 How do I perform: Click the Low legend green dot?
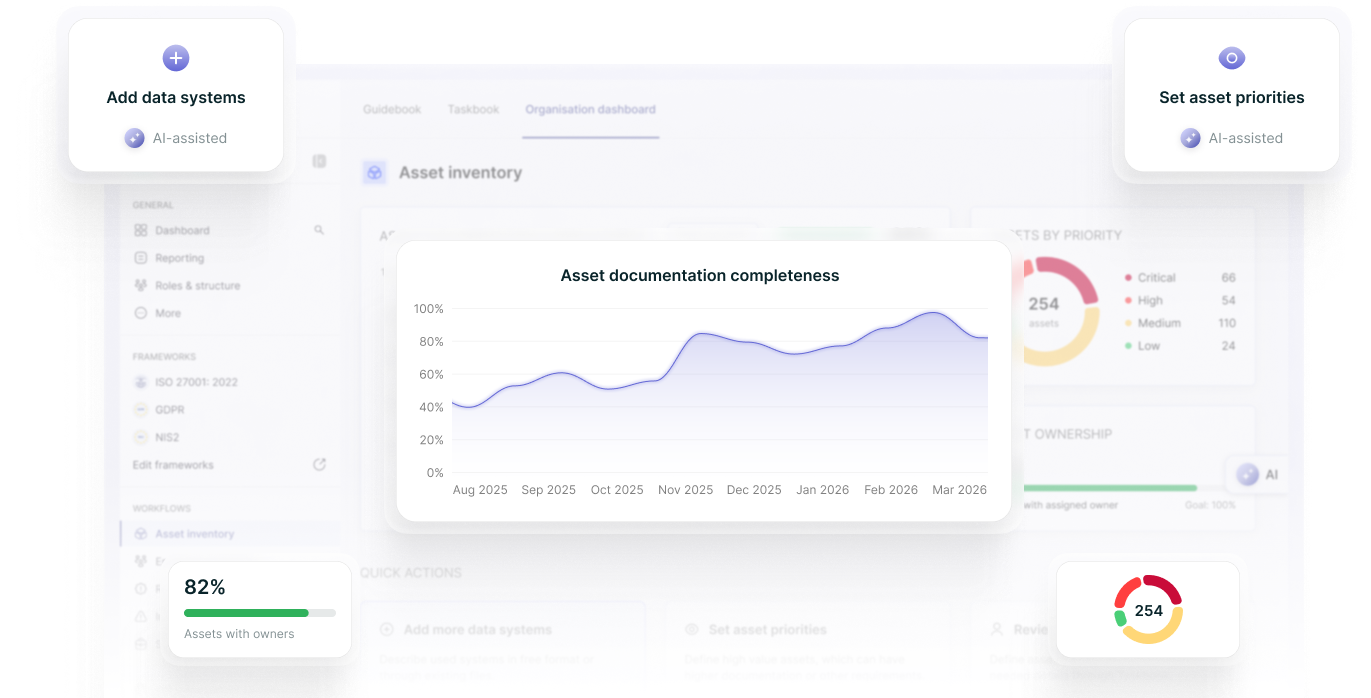(x=1128, y=346)
